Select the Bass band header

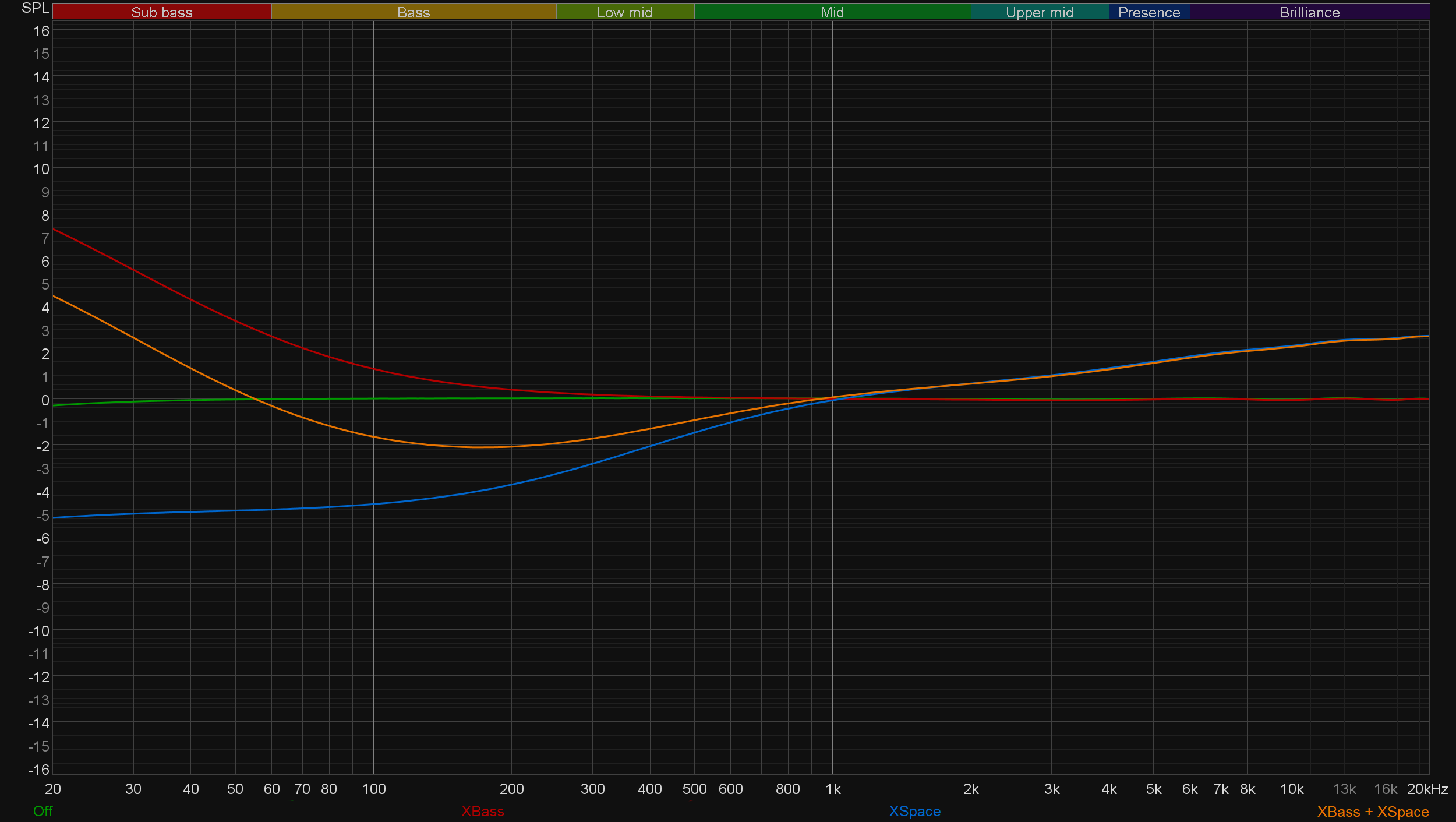coord(414,12)
